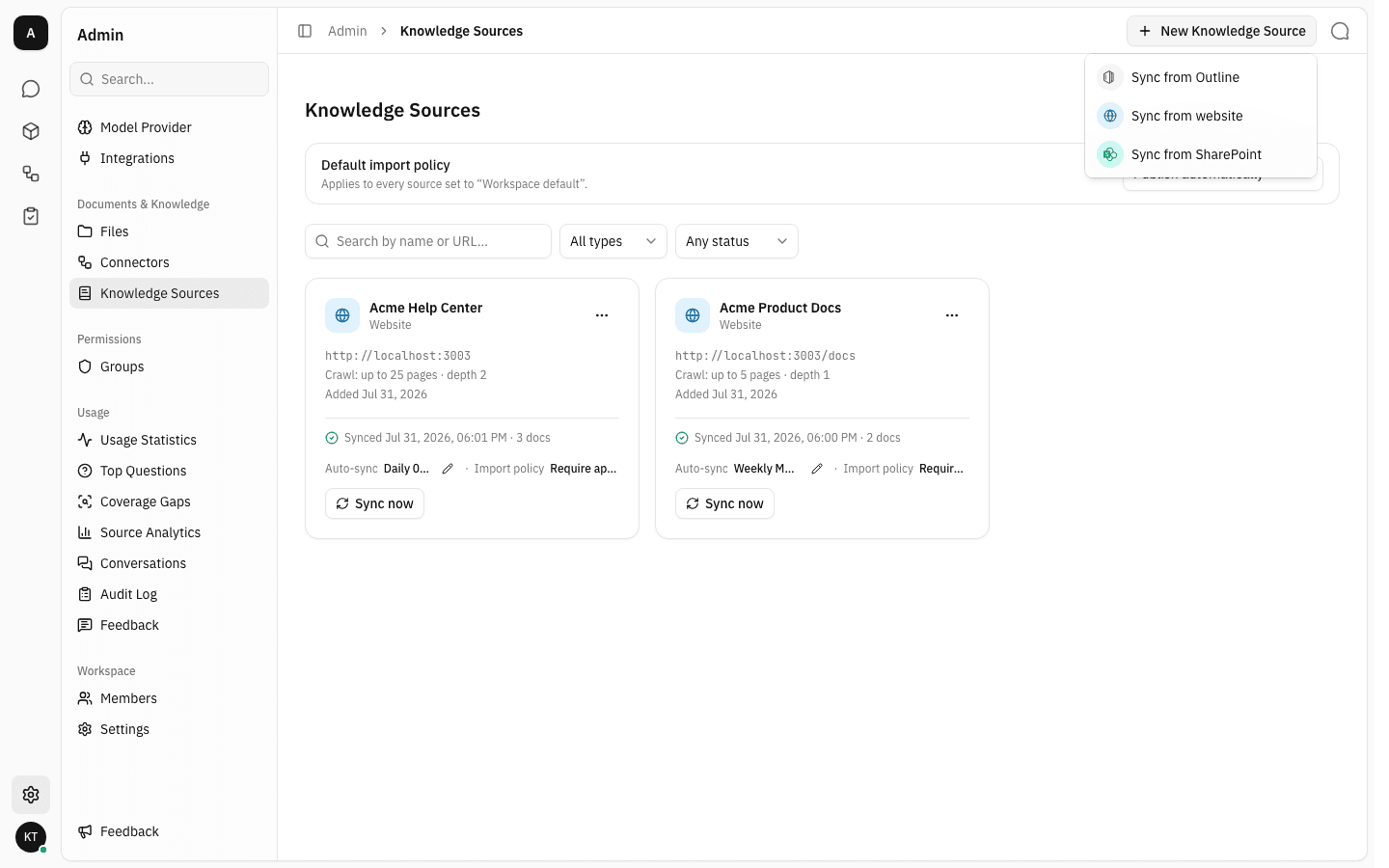
Task: Open workspace Members
Action: pyautogui.click(x=169, y=698)
